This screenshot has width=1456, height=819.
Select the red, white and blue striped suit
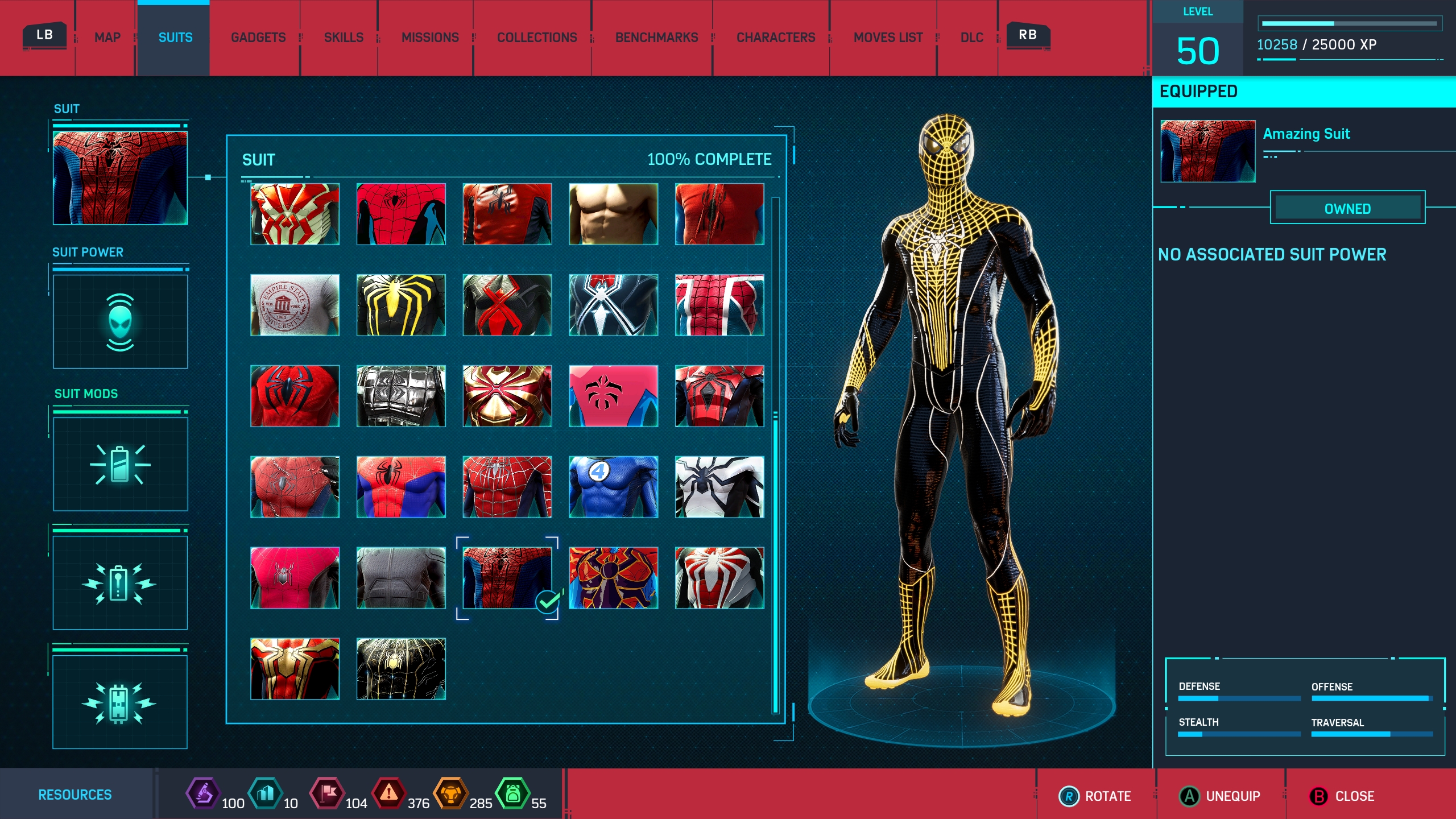(719, 305)
